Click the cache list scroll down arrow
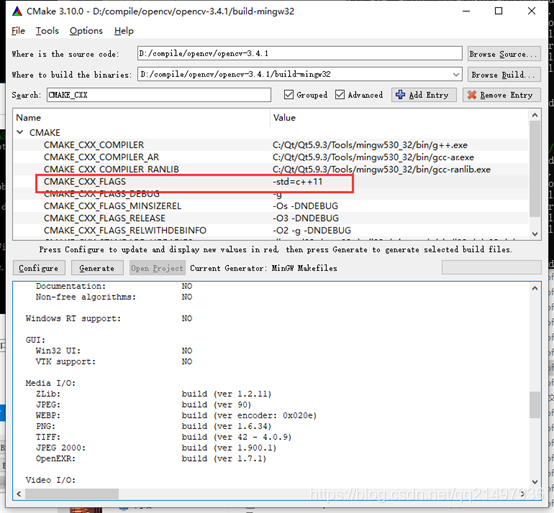Viewport: 554px width, 513px height. click(535, 234)
